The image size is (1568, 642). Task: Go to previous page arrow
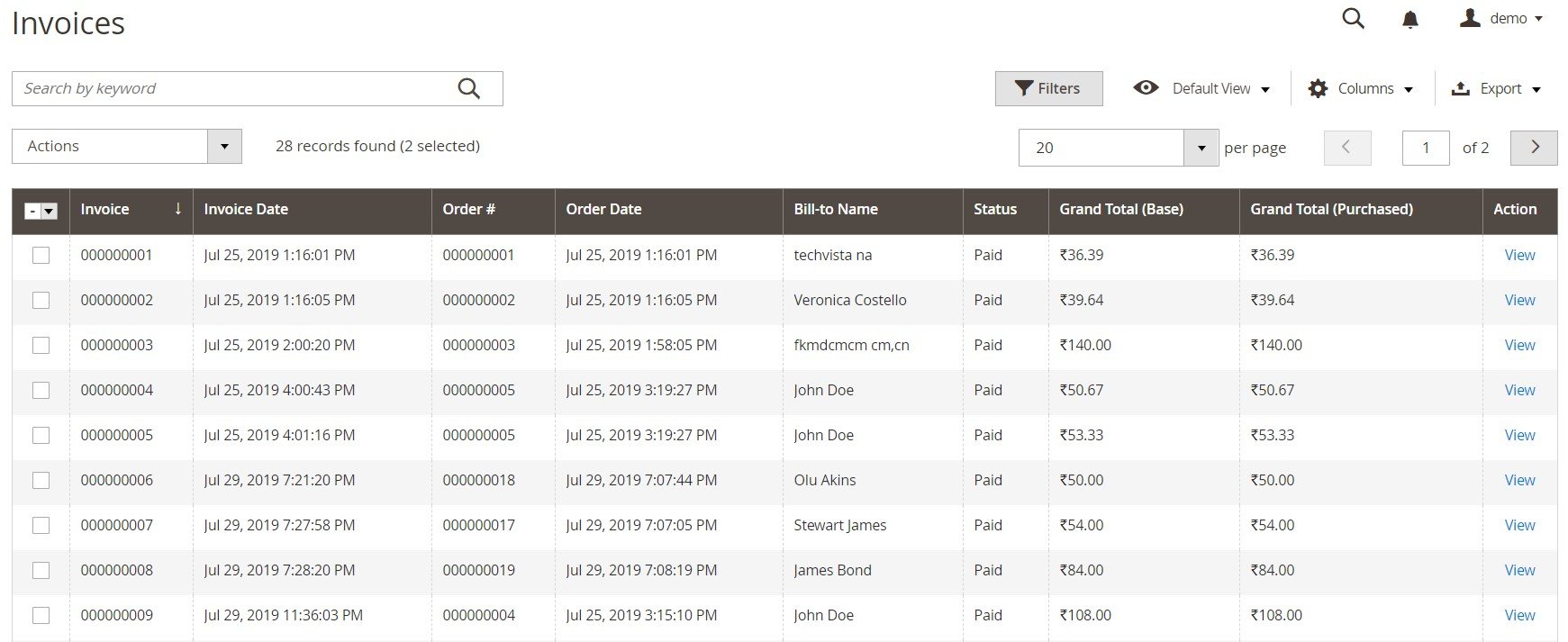tap(1347, 148)
